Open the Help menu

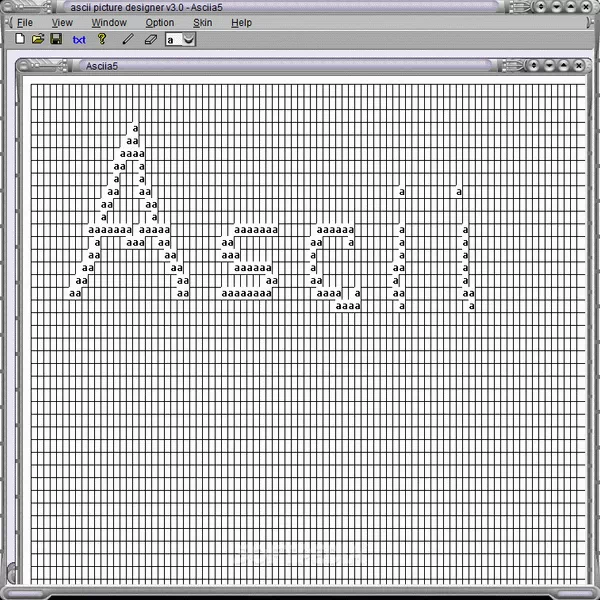(241, 23)
